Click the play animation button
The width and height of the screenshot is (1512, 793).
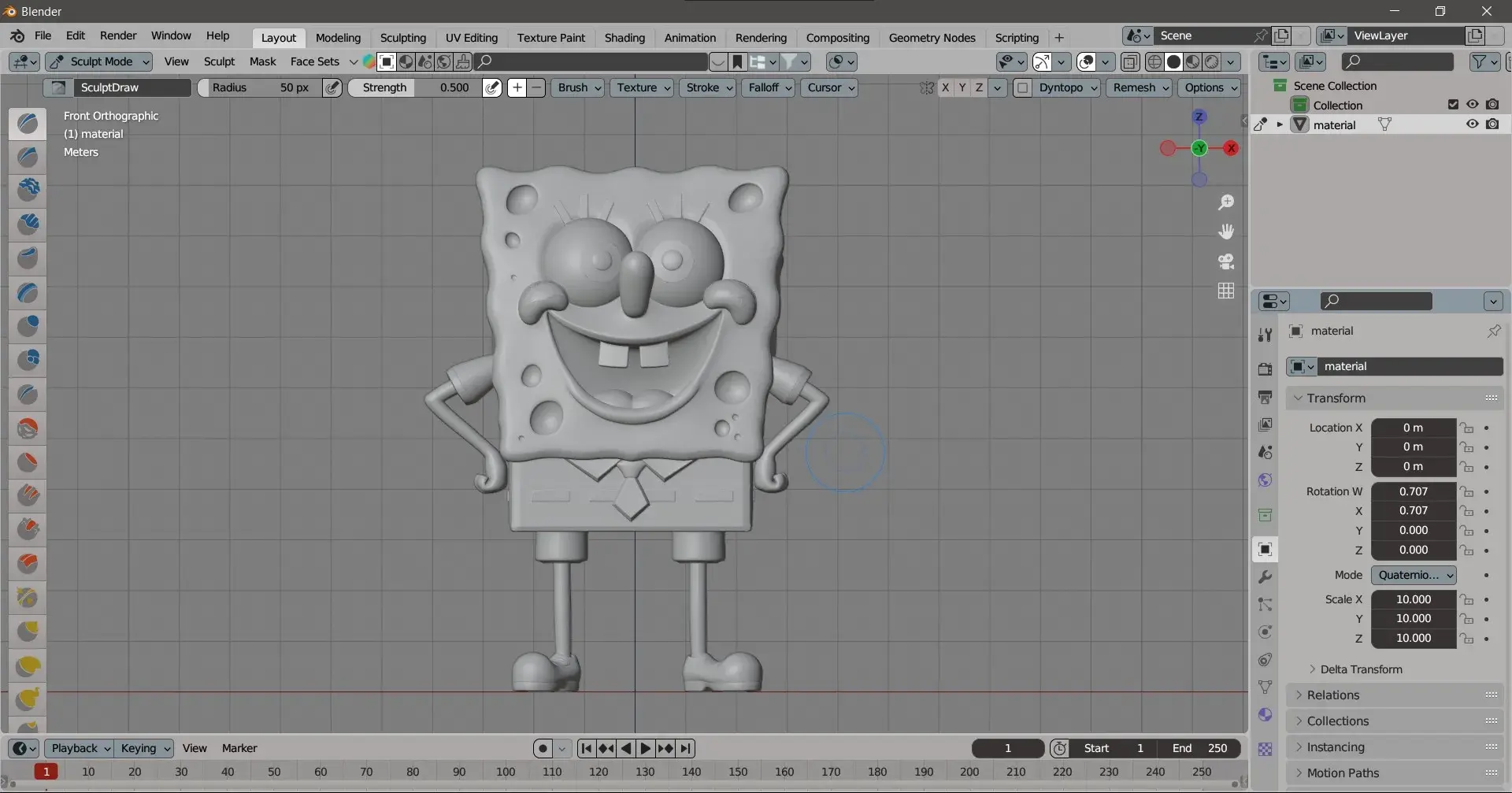645,748
